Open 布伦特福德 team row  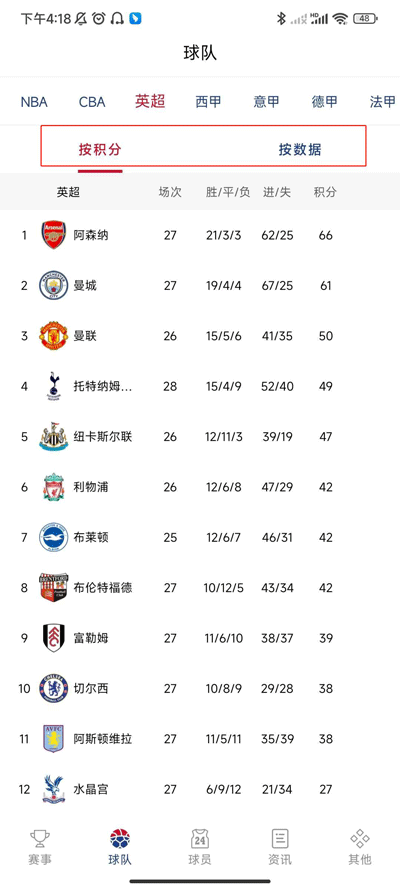point(200,588)
